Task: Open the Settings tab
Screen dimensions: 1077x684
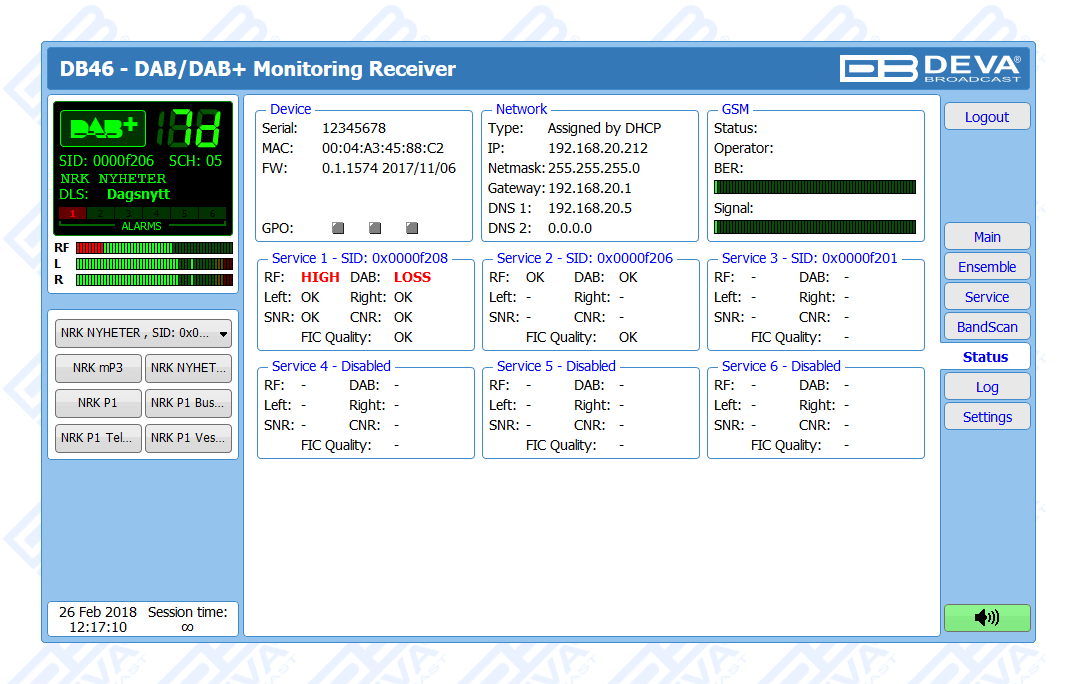Action: point(986,417)
